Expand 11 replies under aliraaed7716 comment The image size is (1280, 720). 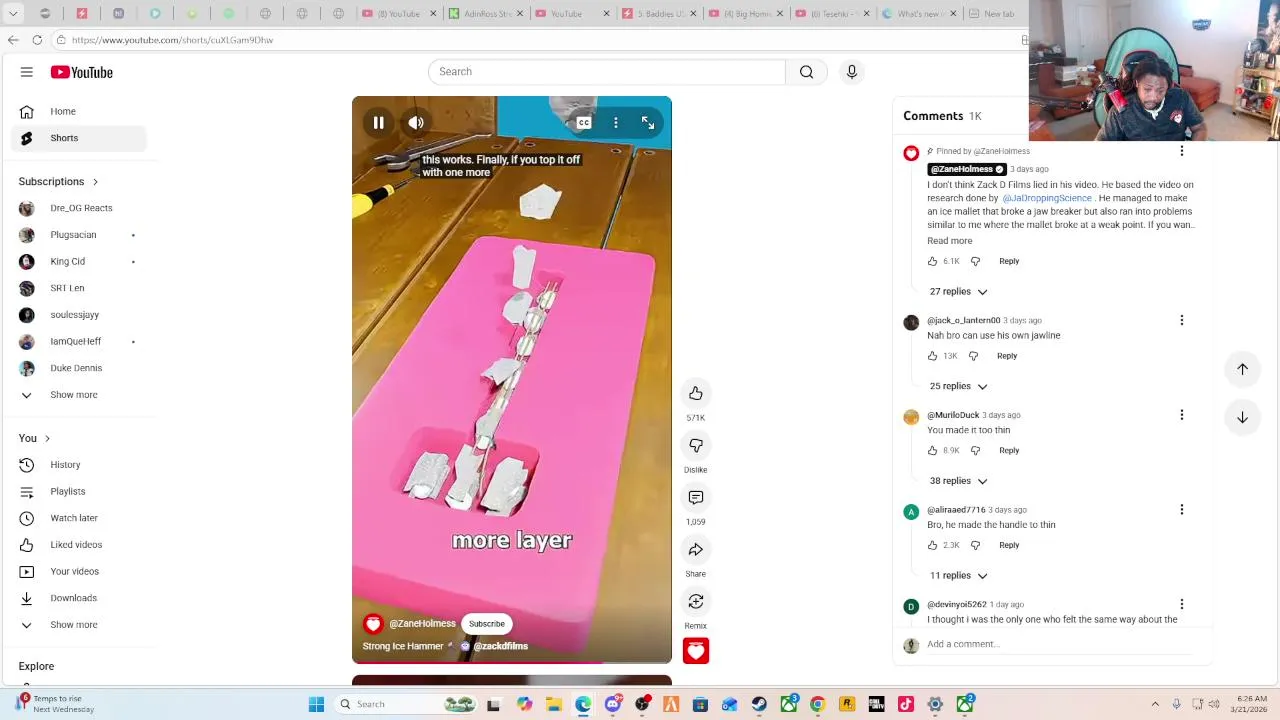pyautogui.click(x=958, y=576)
